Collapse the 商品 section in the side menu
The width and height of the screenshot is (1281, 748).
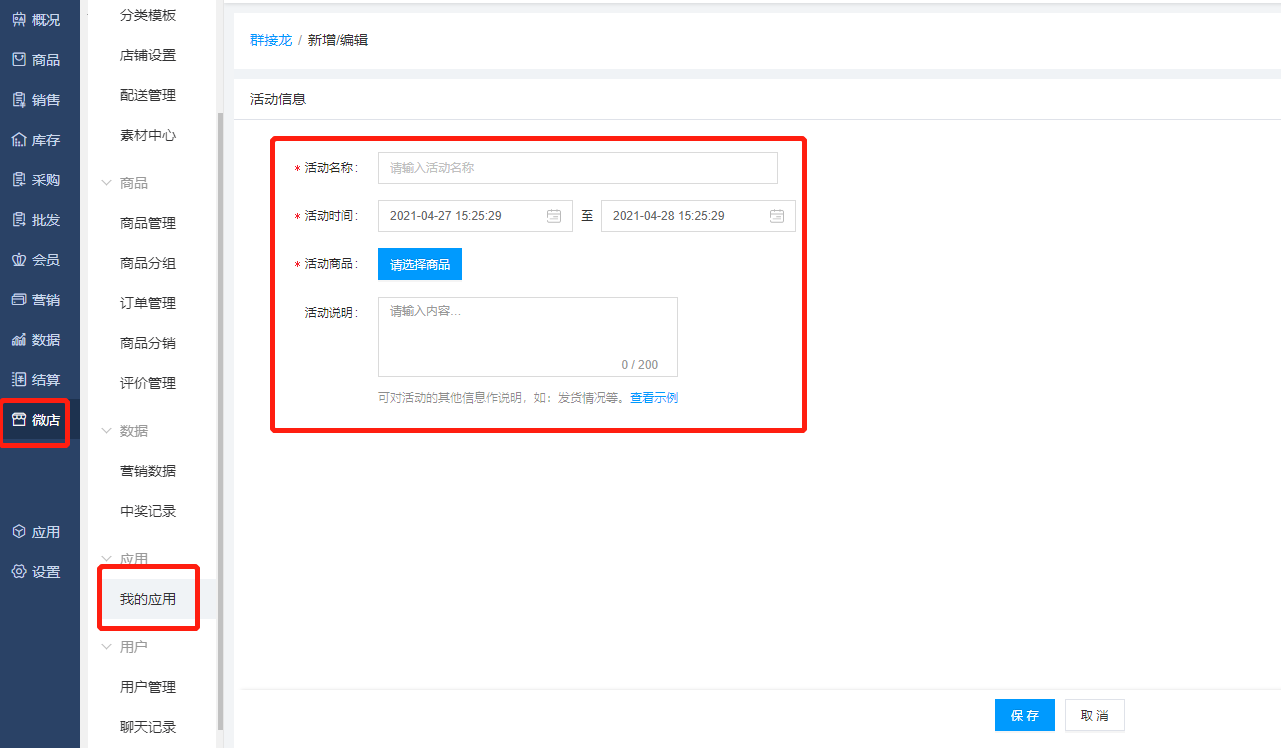tap(107, 182)
